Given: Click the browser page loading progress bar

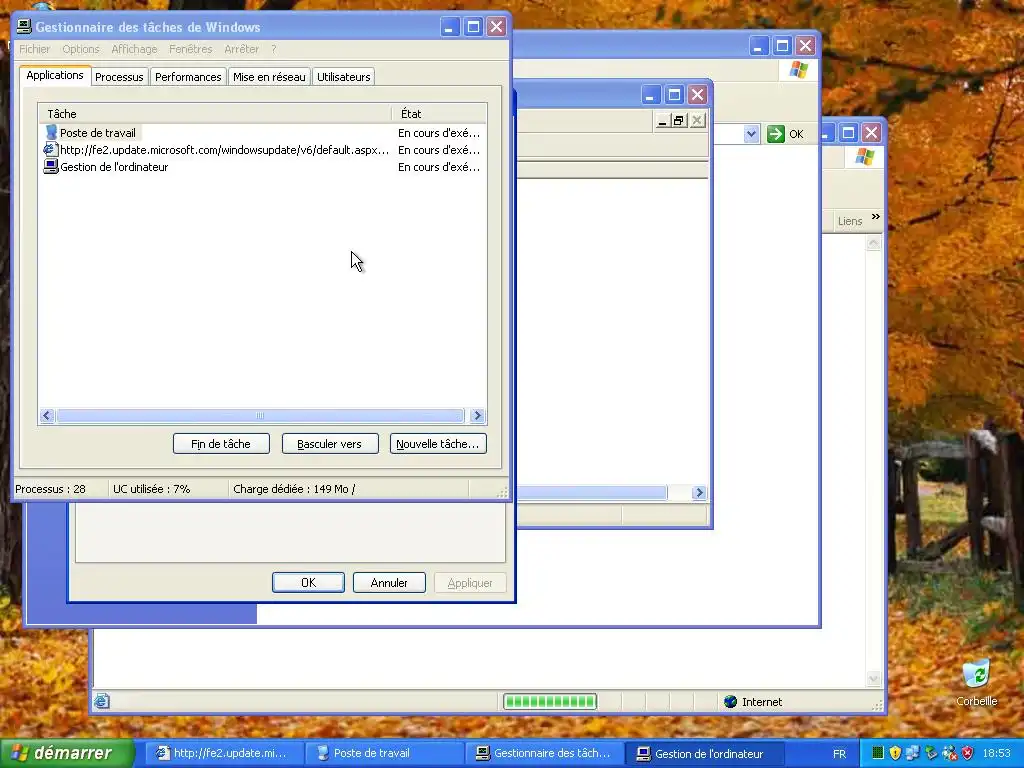Looking at the screenshot, I should pyautogui.click(x=550, y=701).
